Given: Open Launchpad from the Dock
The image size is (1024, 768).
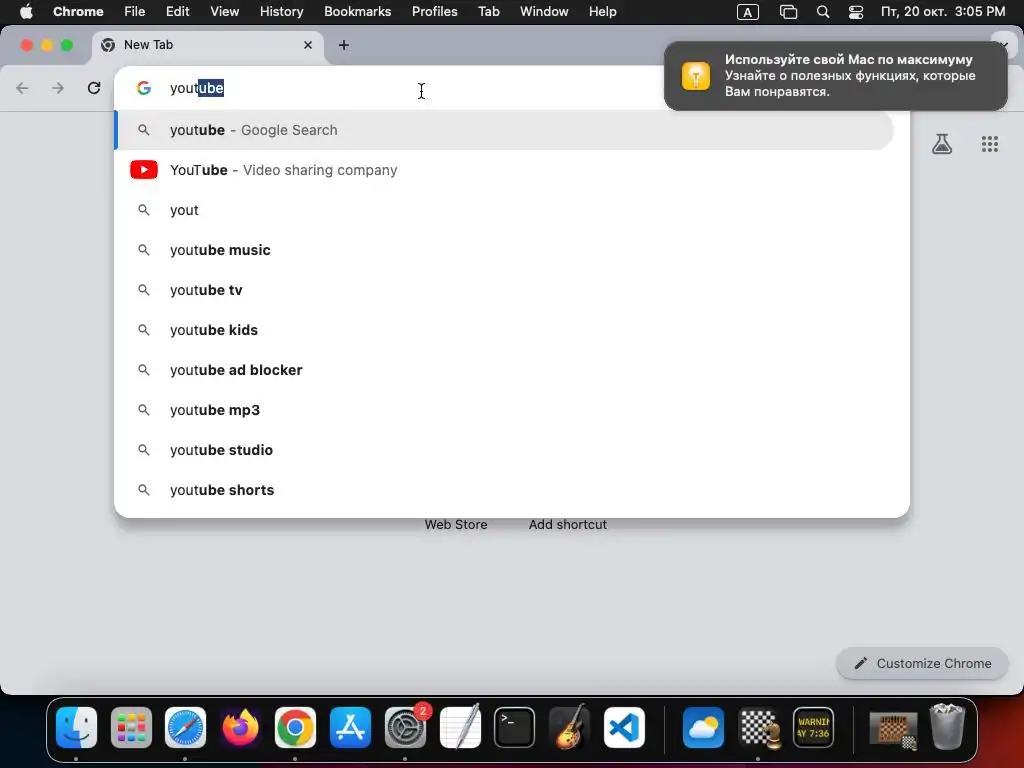Looking at the screenshot, I should 131,727.
